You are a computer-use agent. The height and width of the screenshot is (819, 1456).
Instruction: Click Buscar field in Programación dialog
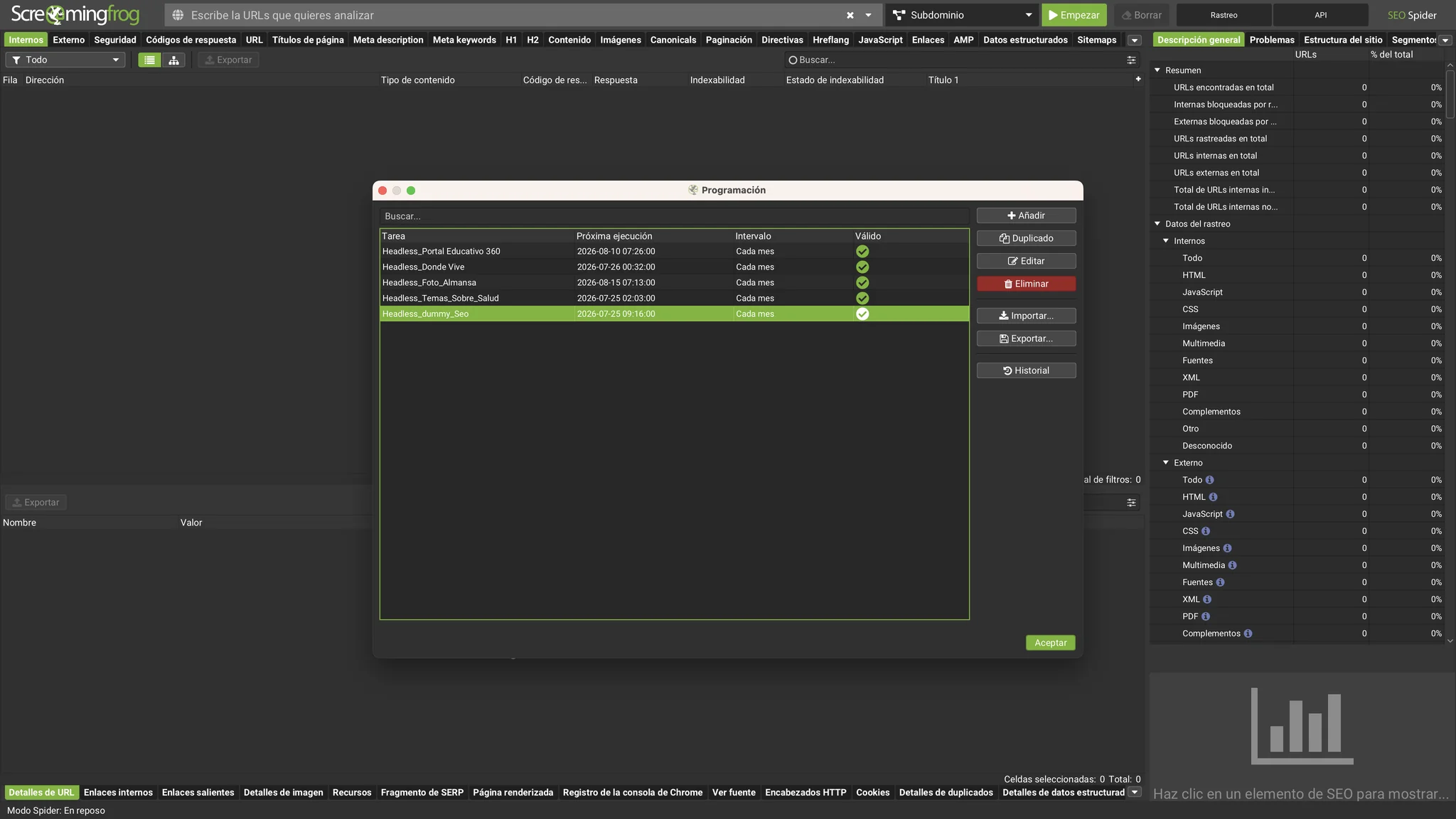click(x=674, y=216)
